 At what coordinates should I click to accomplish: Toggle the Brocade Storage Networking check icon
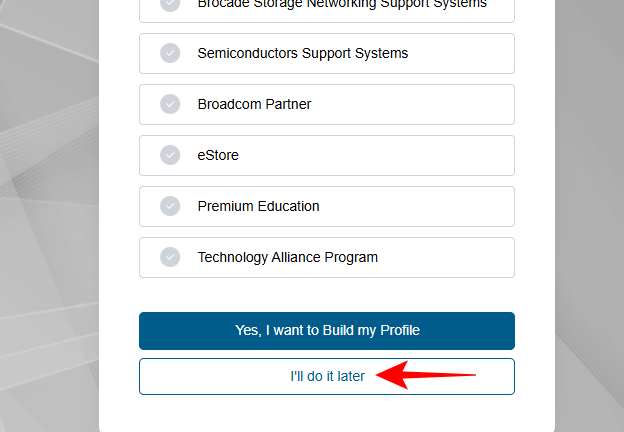click(170, 5)
